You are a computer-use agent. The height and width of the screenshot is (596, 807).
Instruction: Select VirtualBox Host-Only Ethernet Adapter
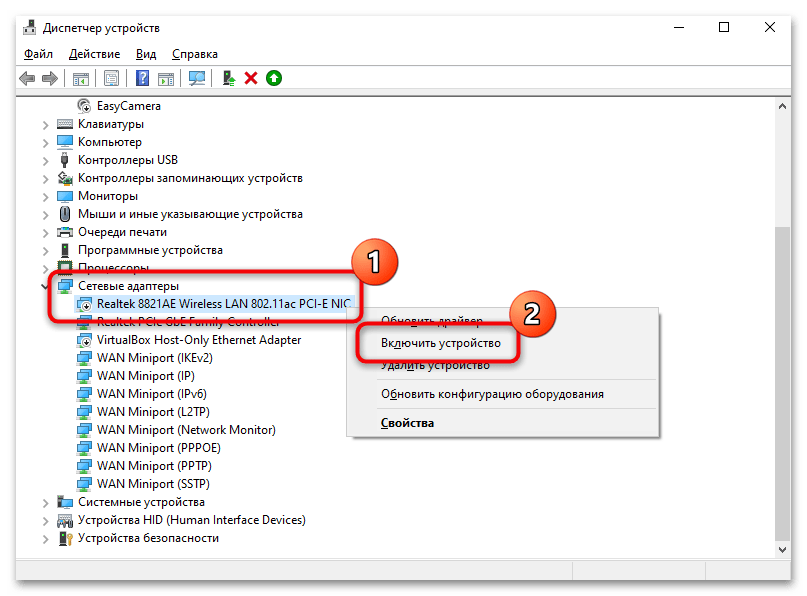click(x=198, y=340)
